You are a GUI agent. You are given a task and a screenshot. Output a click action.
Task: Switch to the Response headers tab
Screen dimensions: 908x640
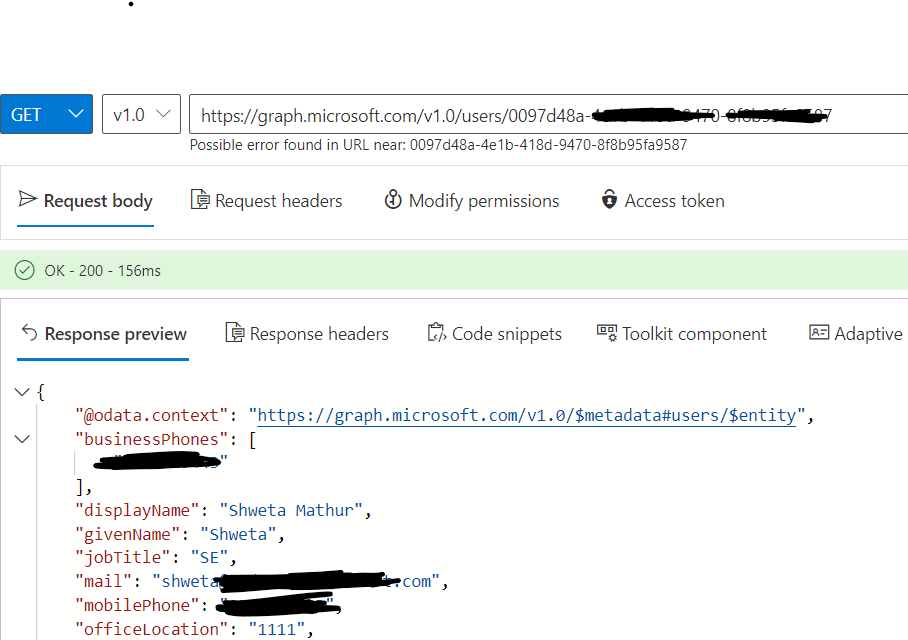[x=307, y=334]
